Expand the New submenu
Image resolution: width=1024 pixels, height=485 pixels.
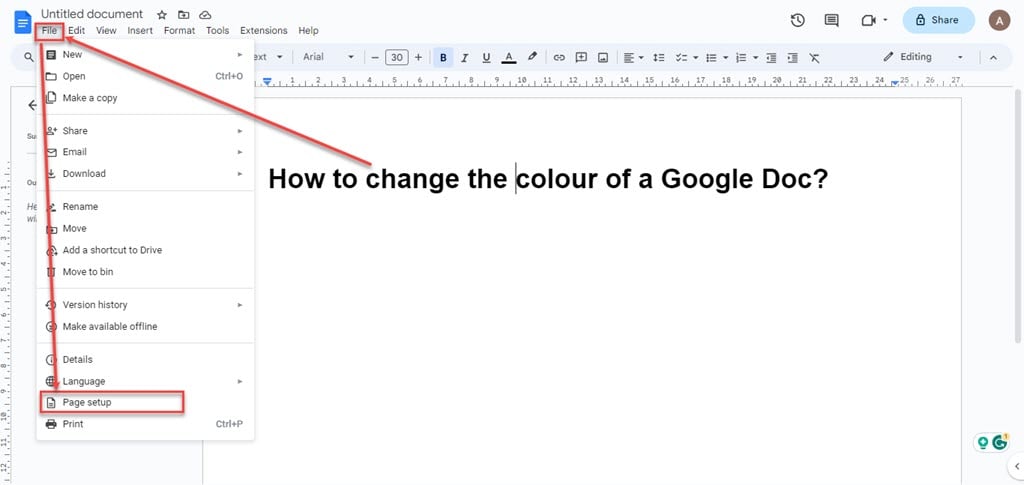pyautogui.click(x=145, y=55)
